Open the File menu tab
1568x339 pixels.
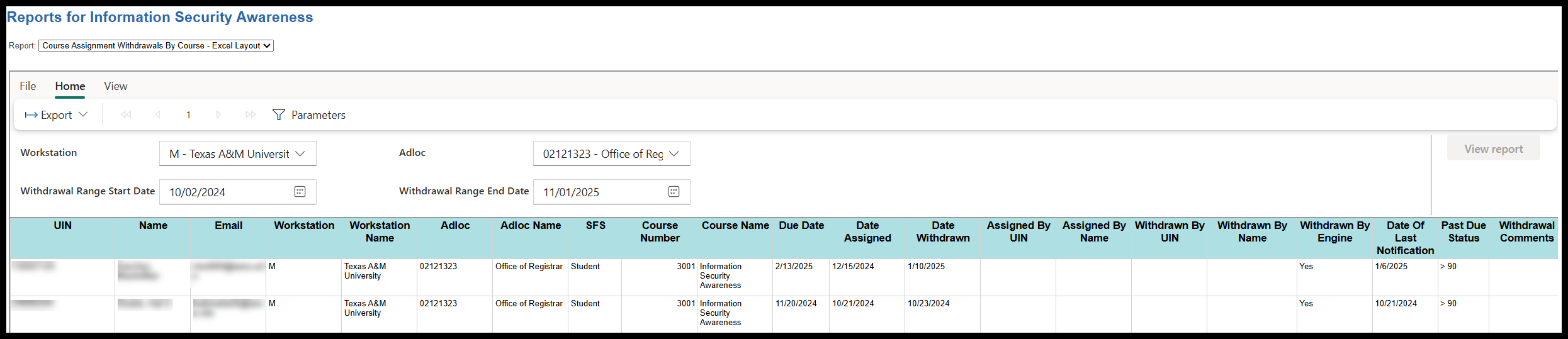click(28, 86)
